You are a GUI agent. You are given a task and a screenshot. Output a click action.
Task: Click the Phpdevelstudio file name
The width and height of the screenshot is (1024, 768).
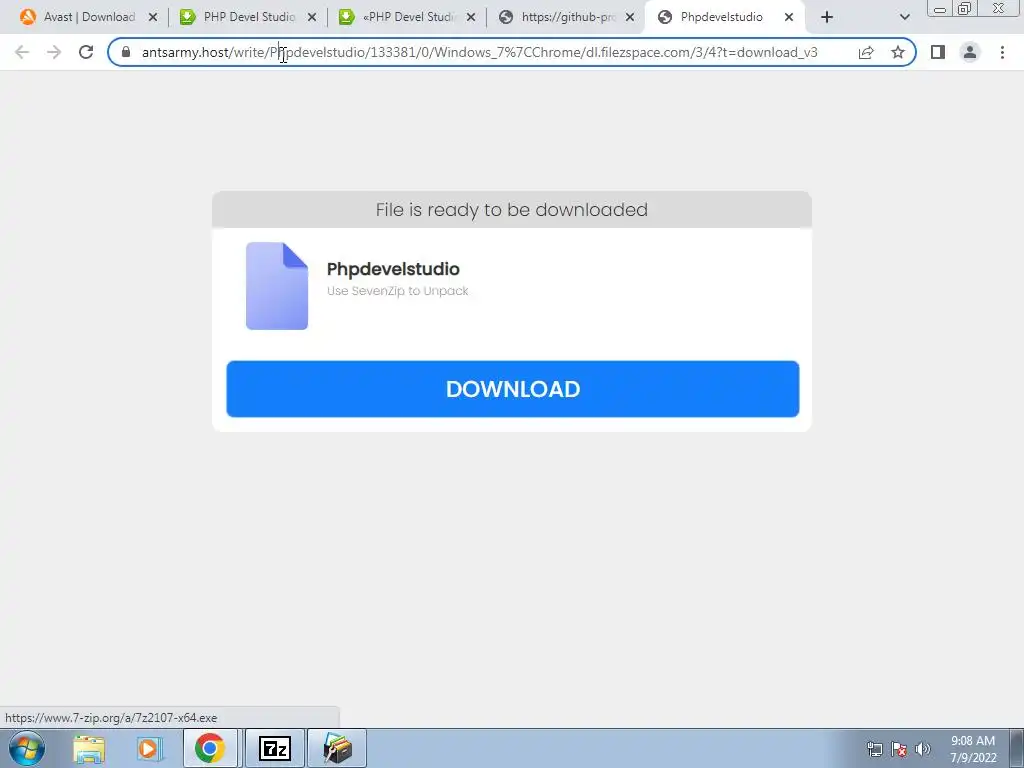[393, 269]
